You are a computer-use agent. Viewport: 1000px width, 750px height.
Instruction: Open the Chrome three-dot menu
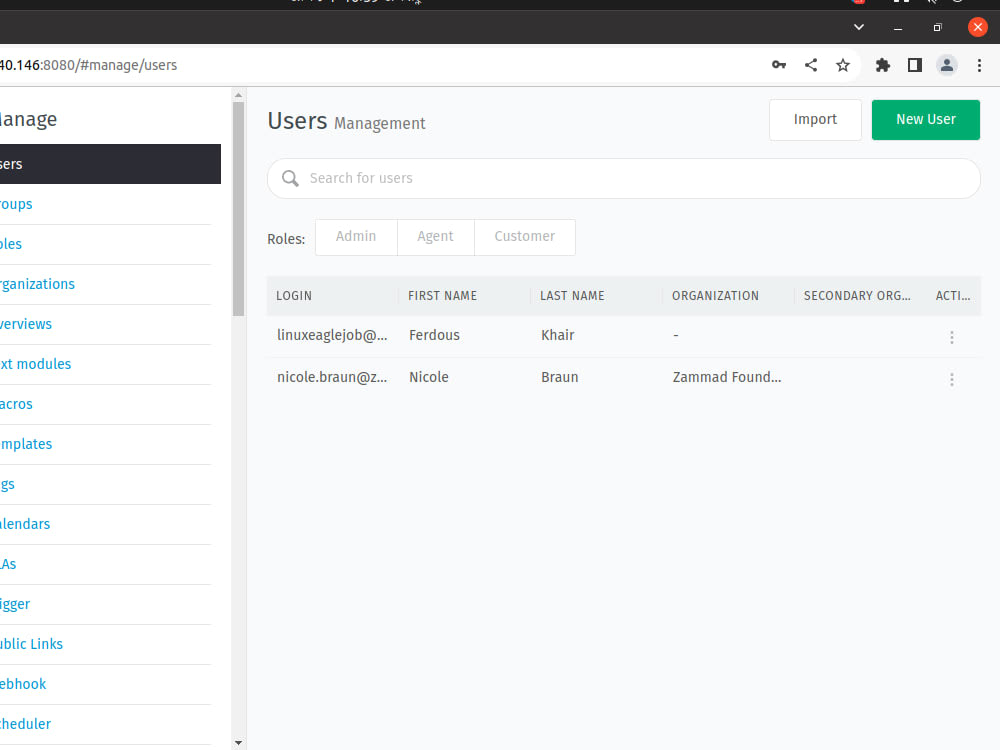point(980,65)
